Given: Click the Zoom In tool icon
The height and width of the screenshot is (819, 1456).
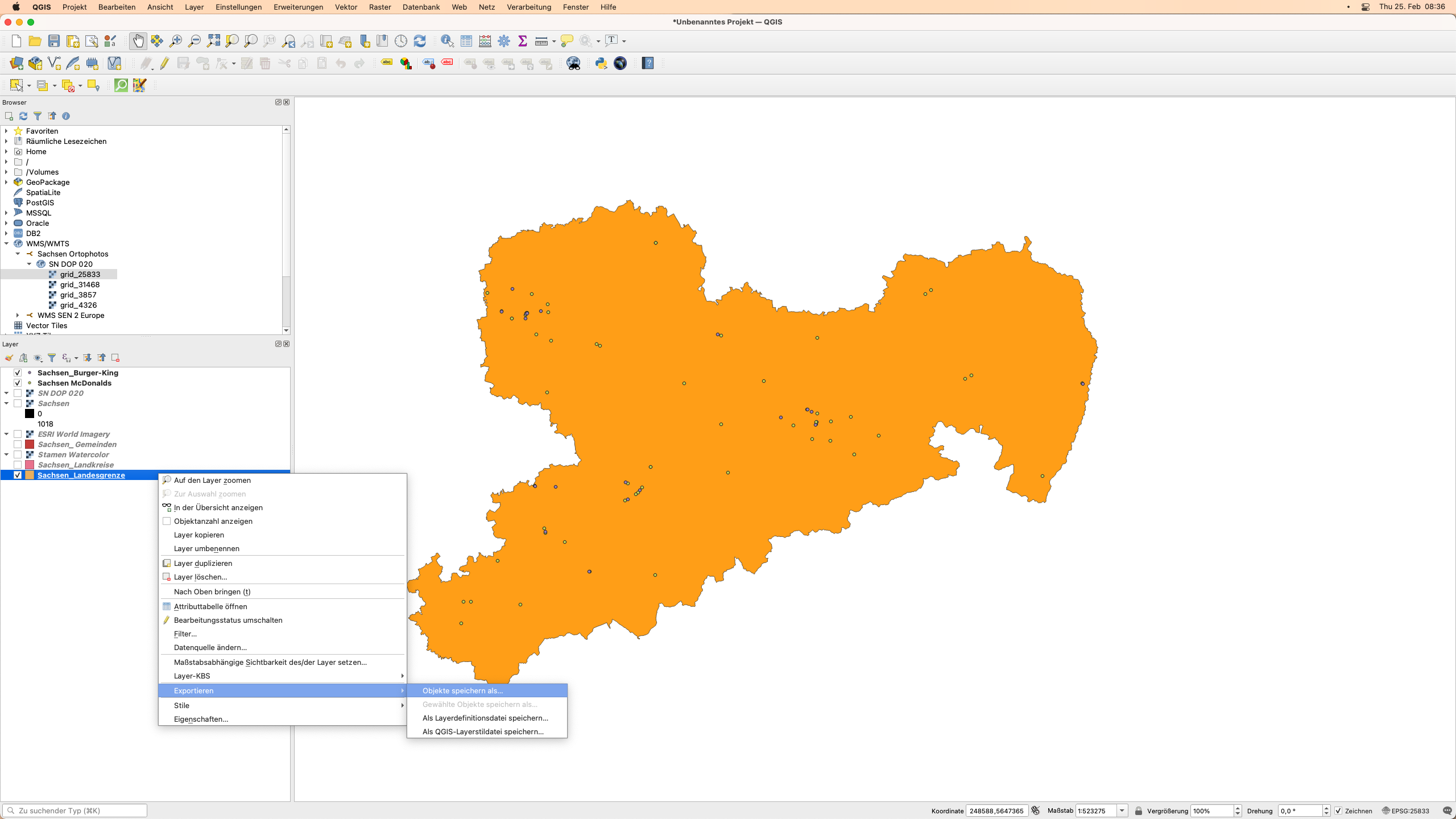Looking at the screenshot, I should coord(176,40).
